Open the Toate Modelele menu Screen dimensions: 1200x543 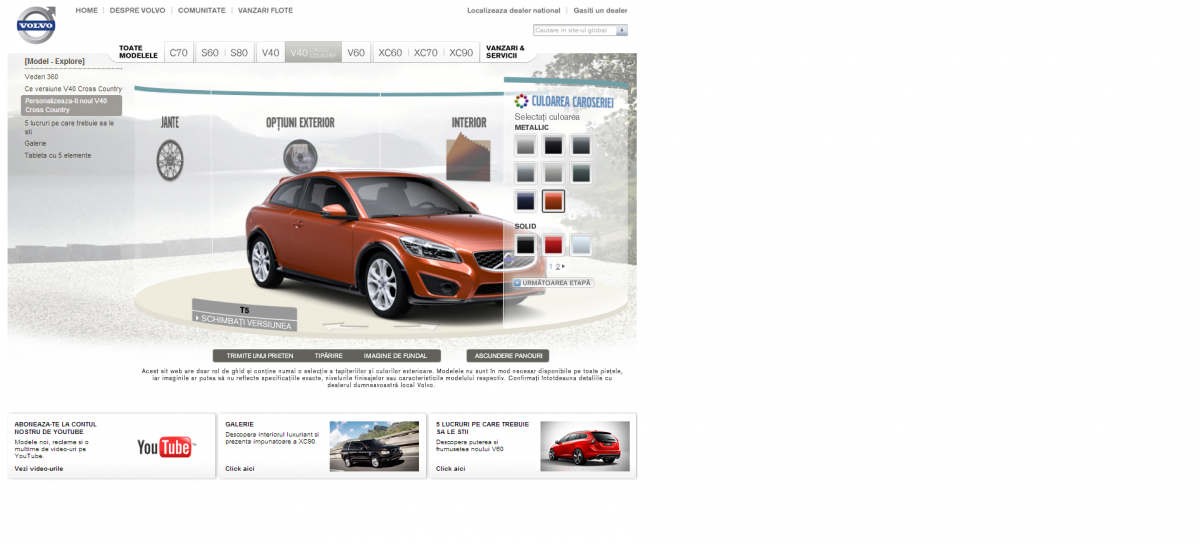(x=138, y=52)
